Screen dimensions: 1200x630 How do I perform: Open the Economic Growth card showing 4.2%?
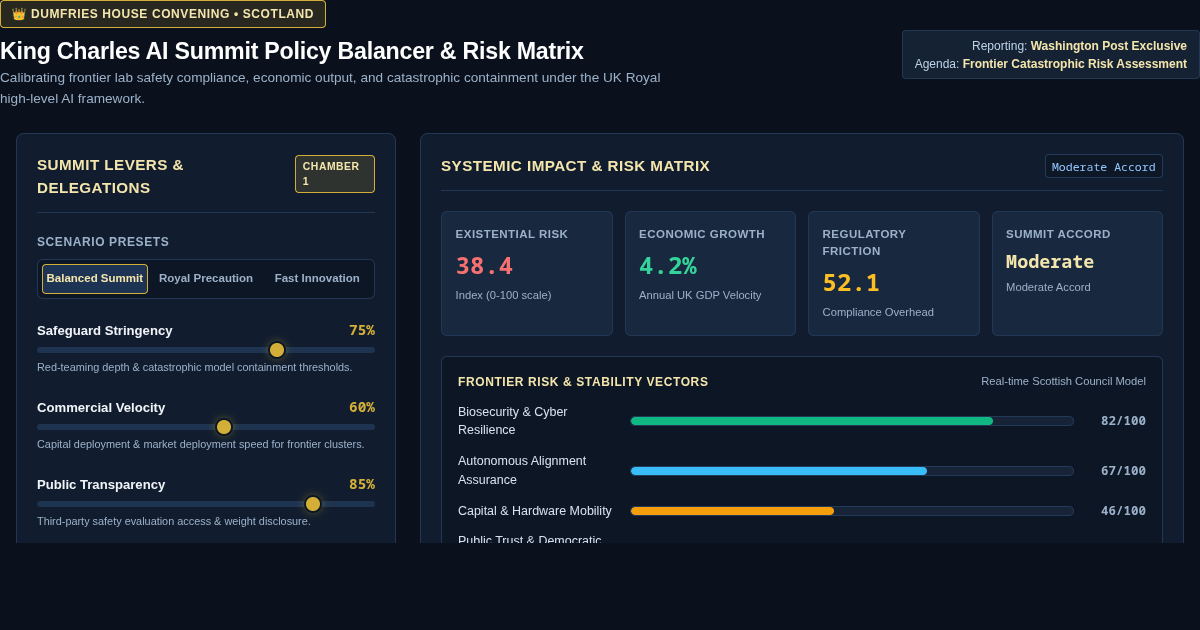coord(710,274)
